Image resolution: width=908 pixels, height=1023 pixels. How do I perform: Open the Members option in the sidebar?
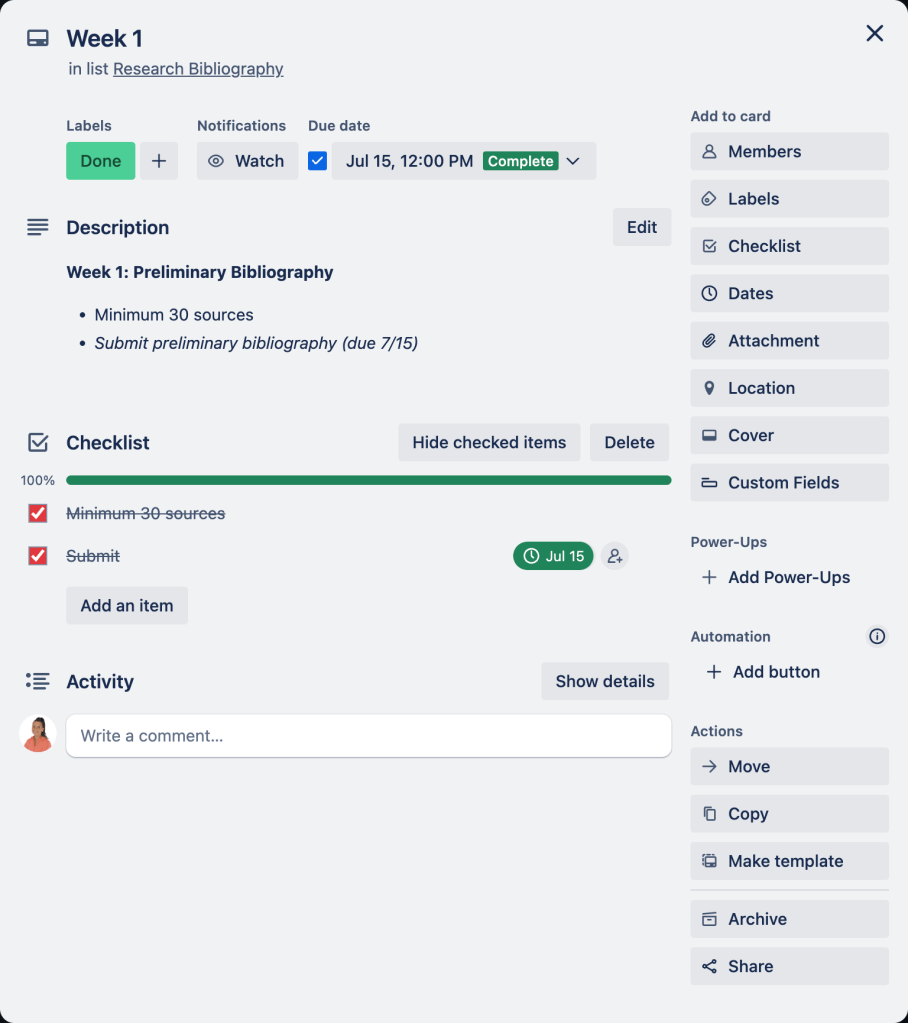789,152
